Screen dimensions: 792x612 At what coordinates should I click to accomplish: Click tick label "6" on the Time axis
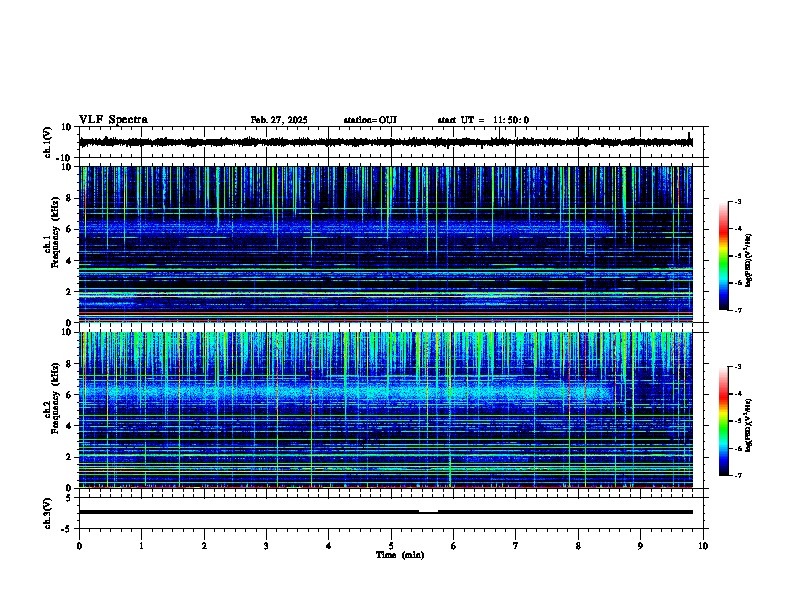454,546
